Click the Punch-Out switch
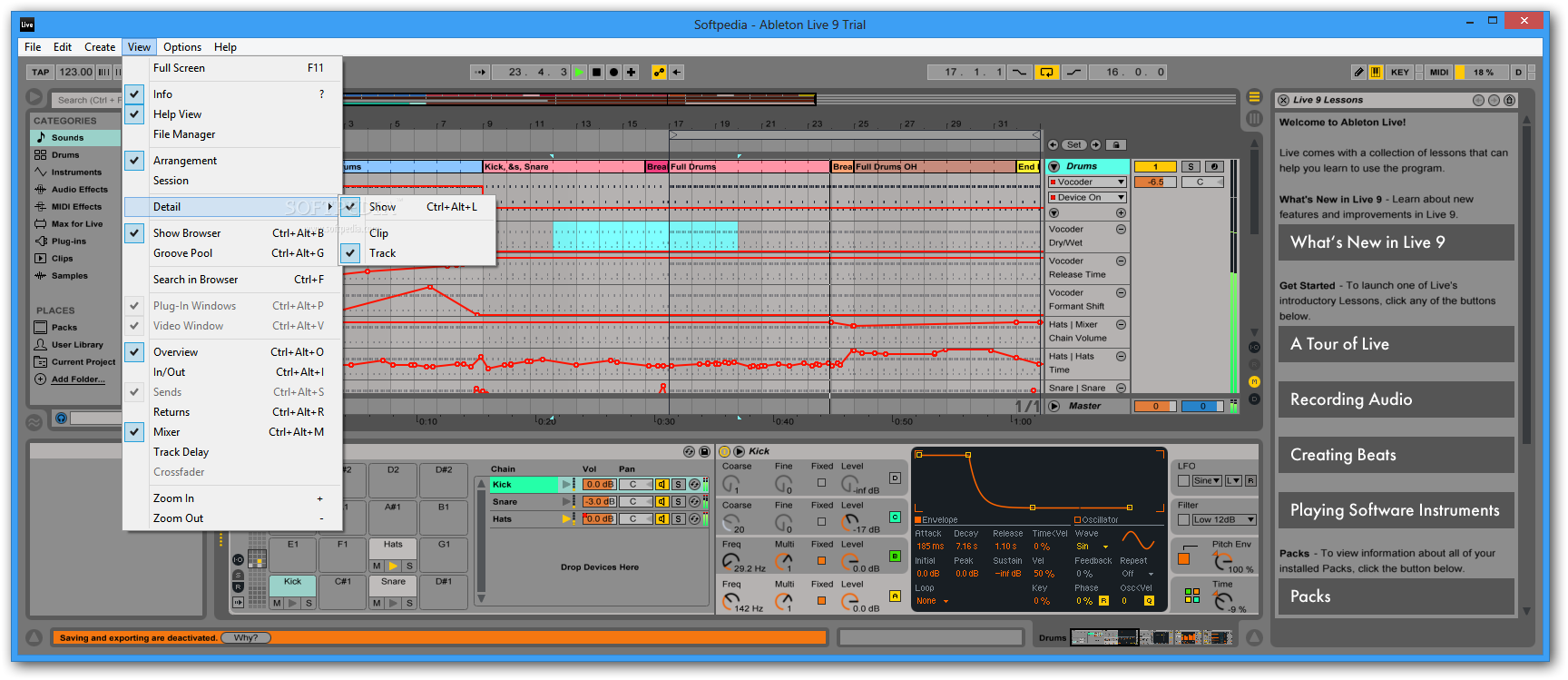 [x=1073, y=72]
